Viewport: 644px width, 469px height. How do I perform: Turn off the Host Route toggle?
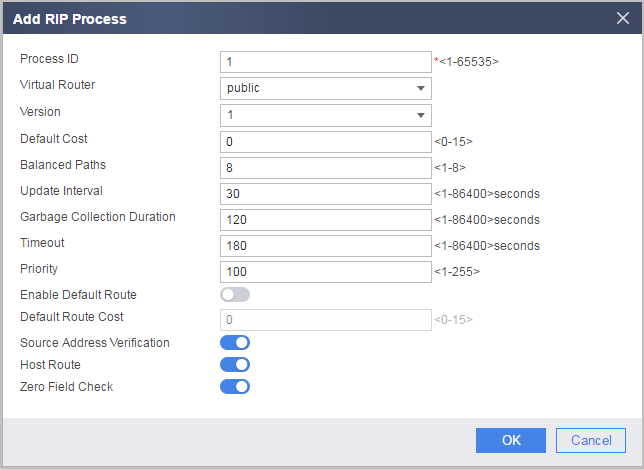coord(235,365)
